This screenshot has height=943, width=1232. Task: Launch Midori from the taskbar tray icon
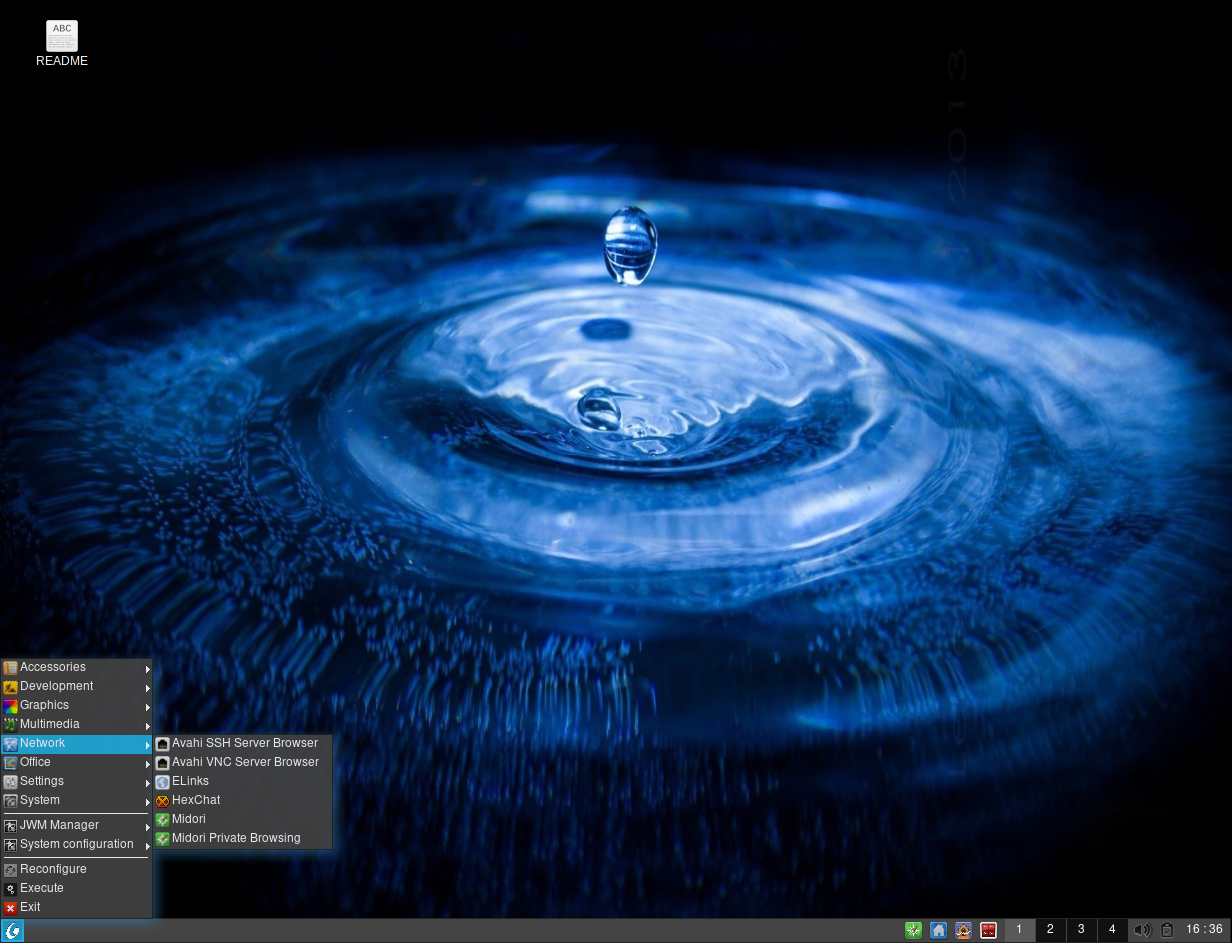(913, 930)
